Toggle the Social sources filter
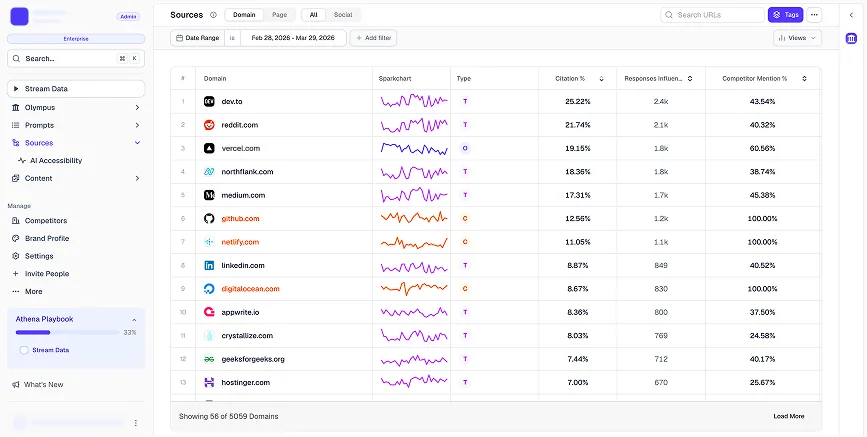867x437 pixels. [x=343, y=15]
